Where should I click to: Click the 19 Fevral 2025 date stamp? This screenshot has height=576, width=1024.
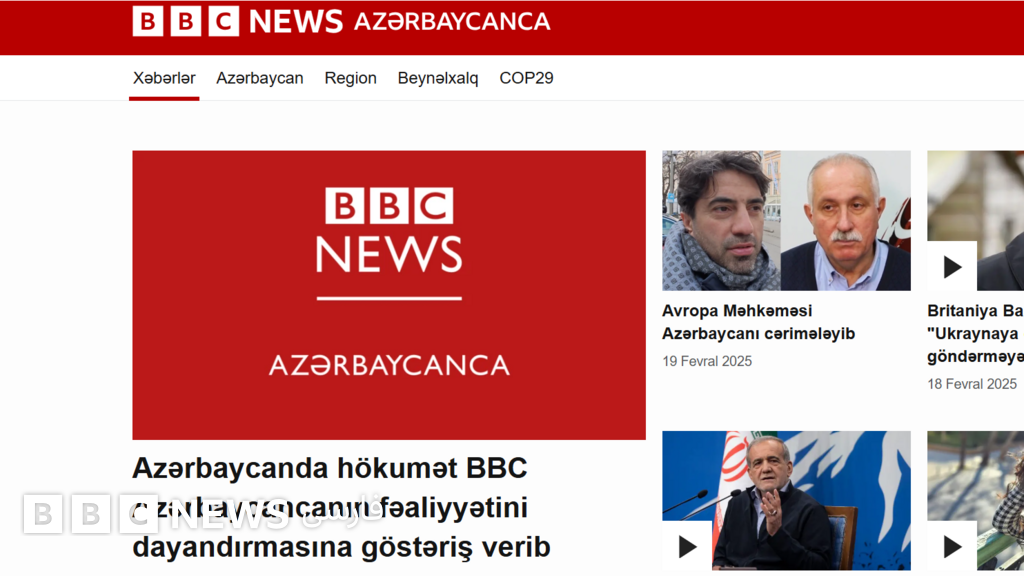click(x=707, y=361)
